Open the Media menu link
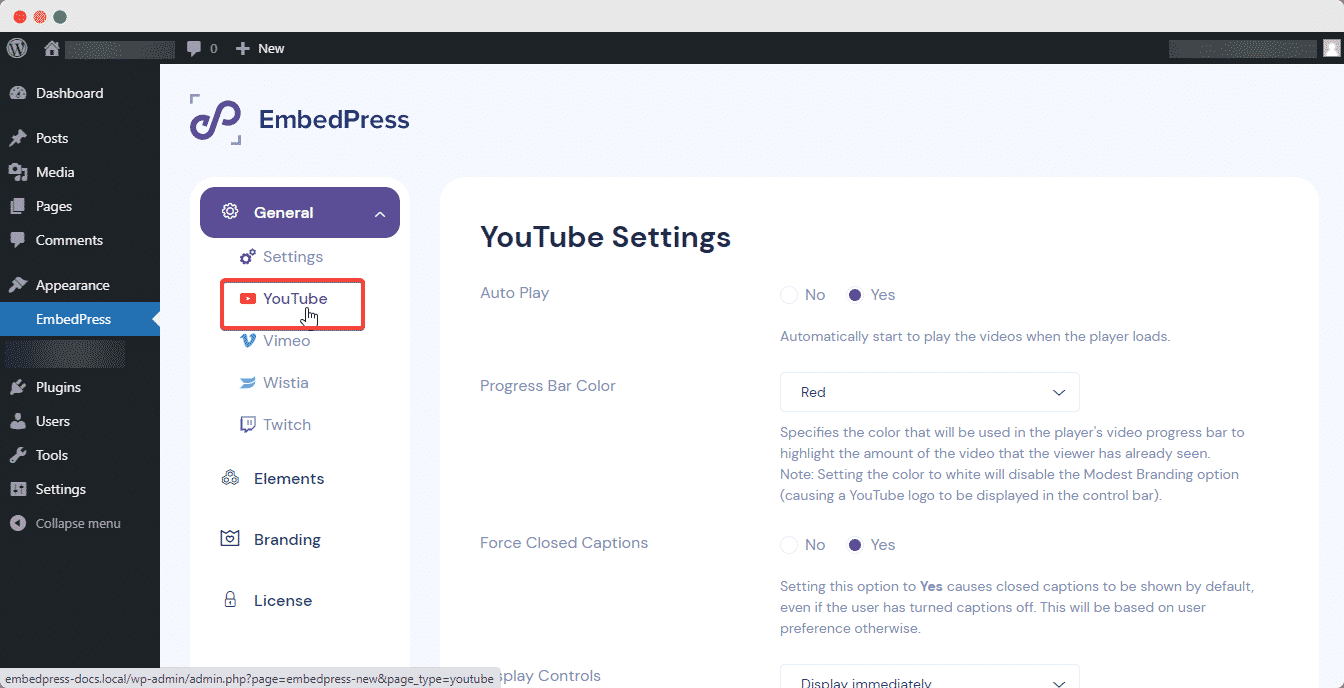 tap(55, 172)
